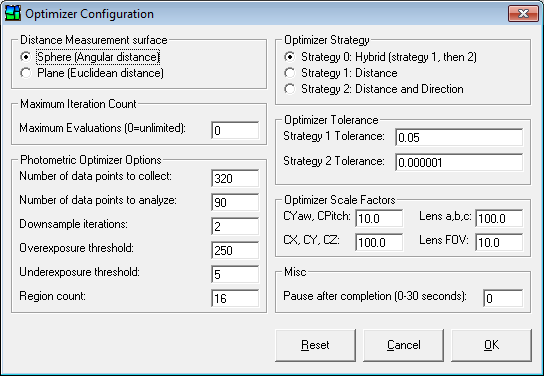The image size is (544, 376).
Task: Click the Lens FOV scale factor field
Action: coord(499,242)
